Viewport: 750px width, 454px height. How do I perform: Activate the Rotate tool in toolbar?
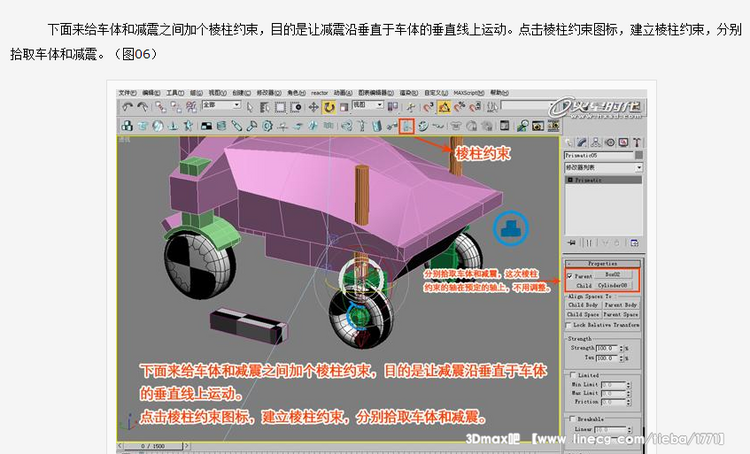(x=328, y=106)
